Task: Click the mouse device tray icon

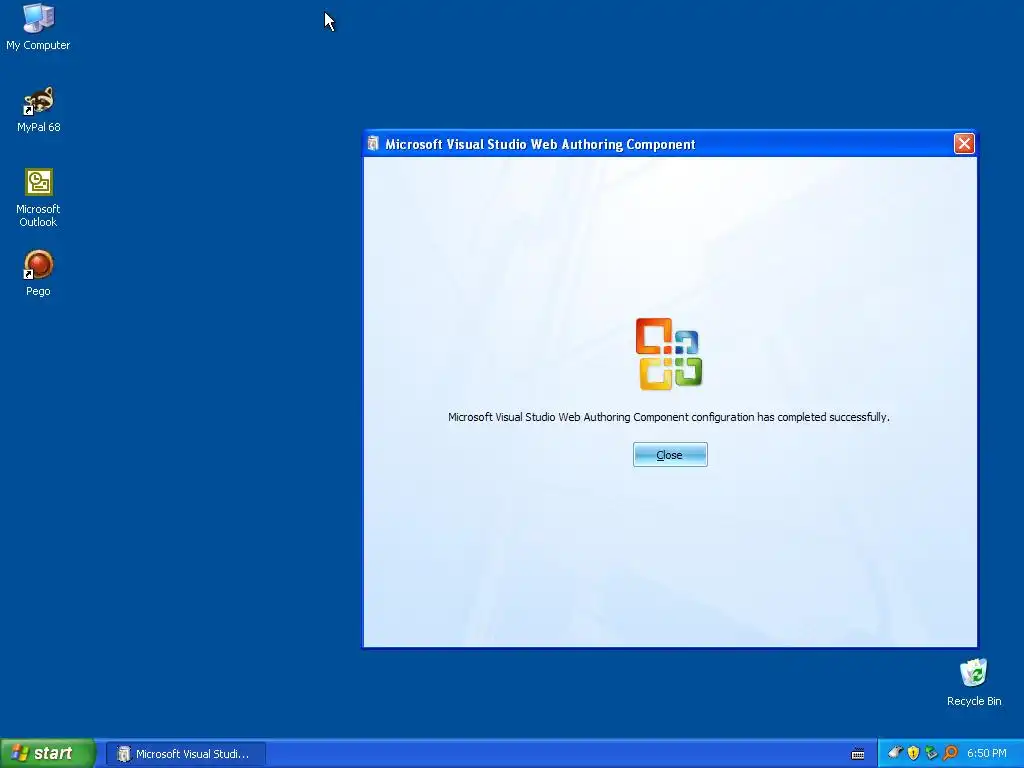Action: (x=895, y=752)
